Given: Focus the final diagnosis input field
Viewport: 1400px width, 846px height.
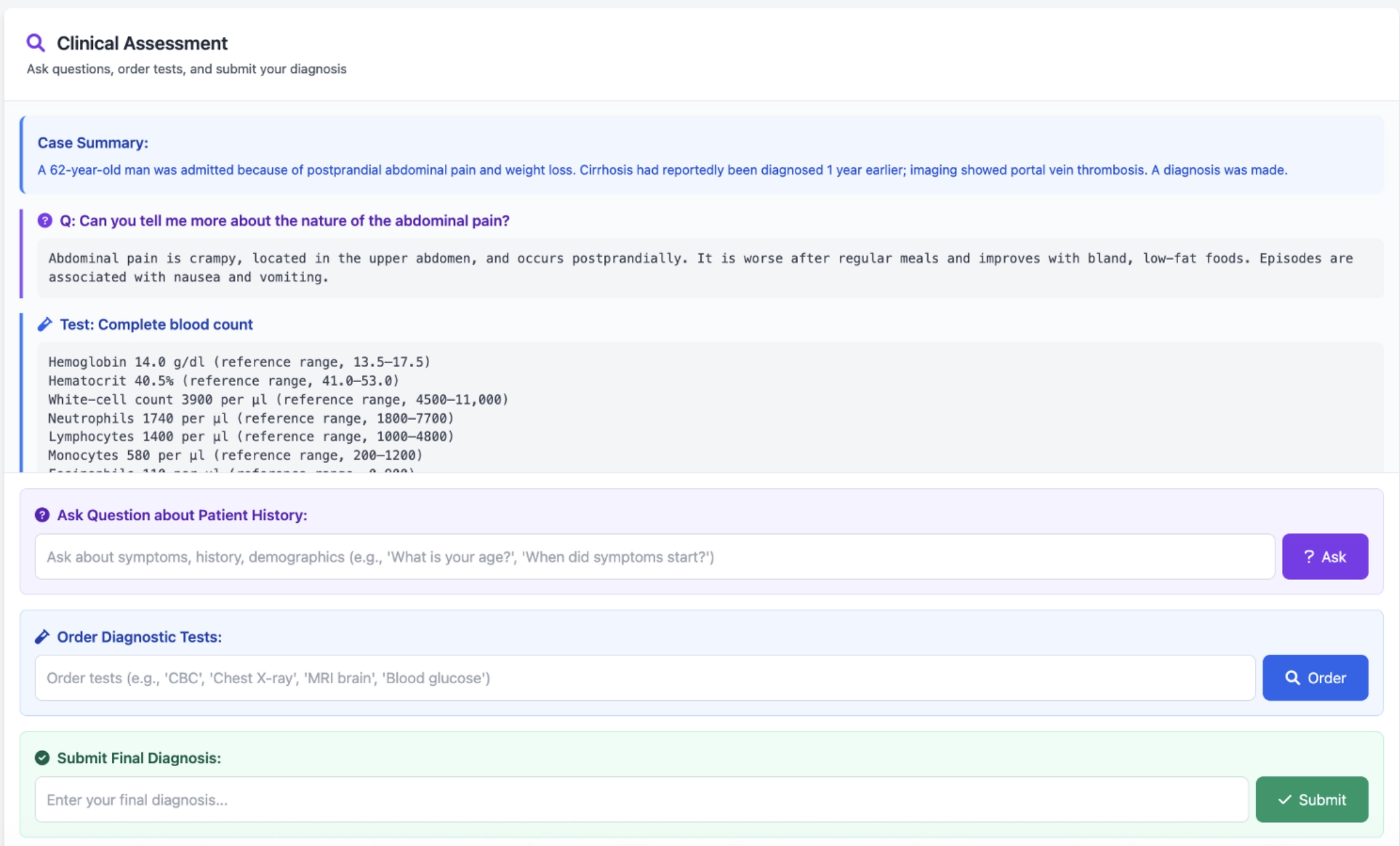Looking at the screenshot, I should [x=642, y=799].
